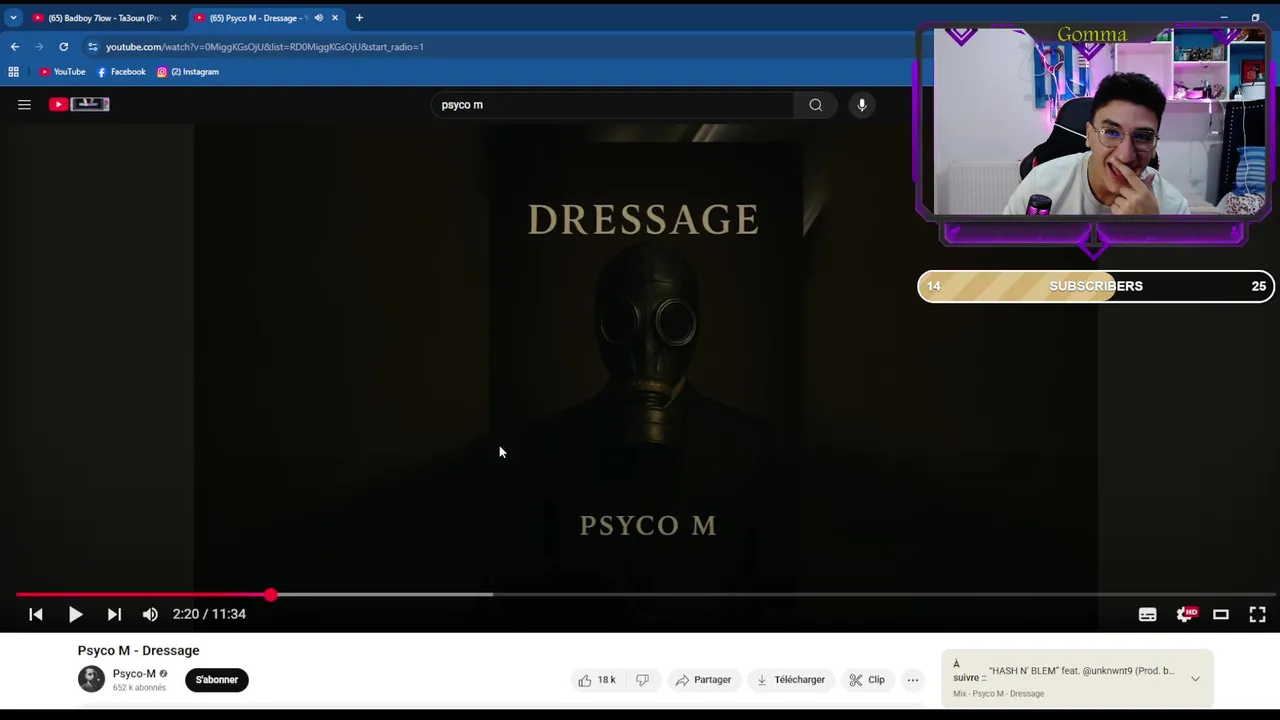
Task: Open the Psyco-M channel avatar
Action: (x=91, y=679)
